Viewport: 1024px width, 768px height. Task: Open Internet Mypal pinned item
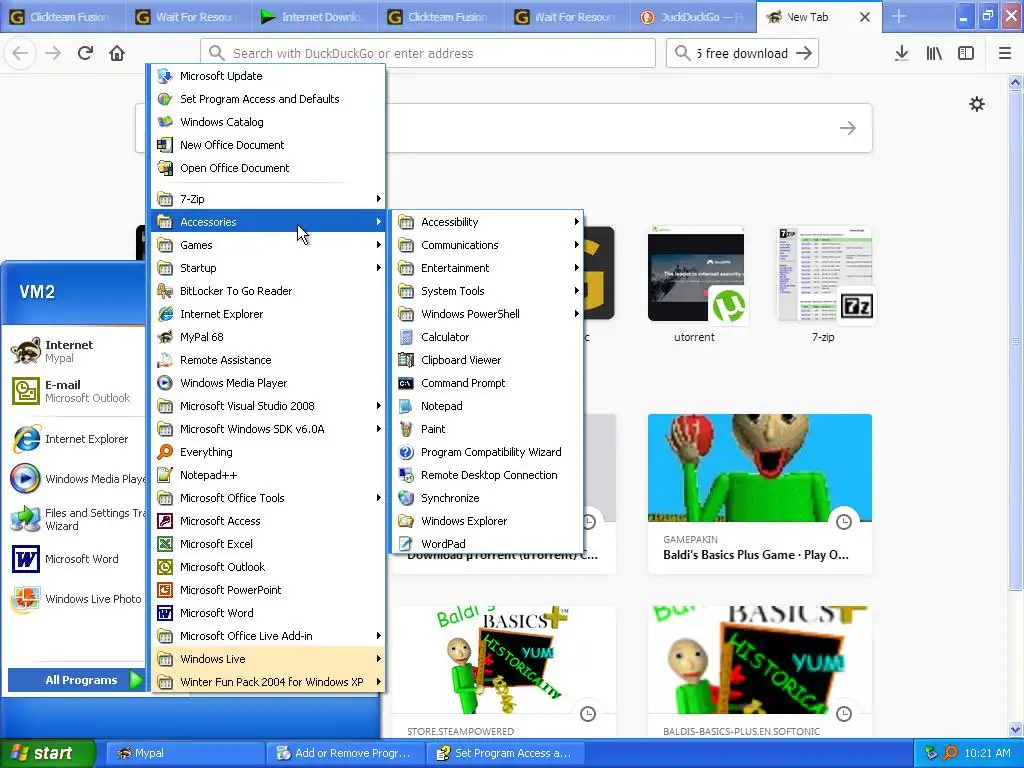click(76, 351)
